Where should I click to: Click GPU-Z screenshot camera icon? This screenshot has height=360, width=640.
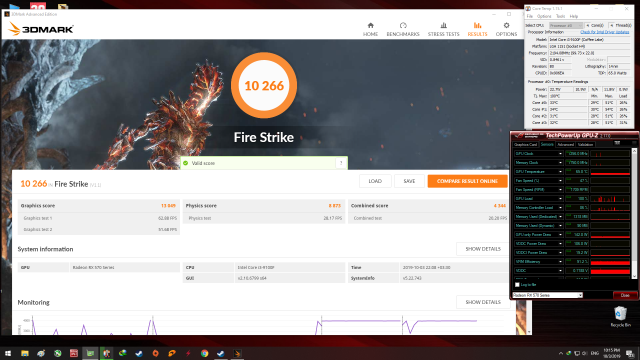pos(617,143)
